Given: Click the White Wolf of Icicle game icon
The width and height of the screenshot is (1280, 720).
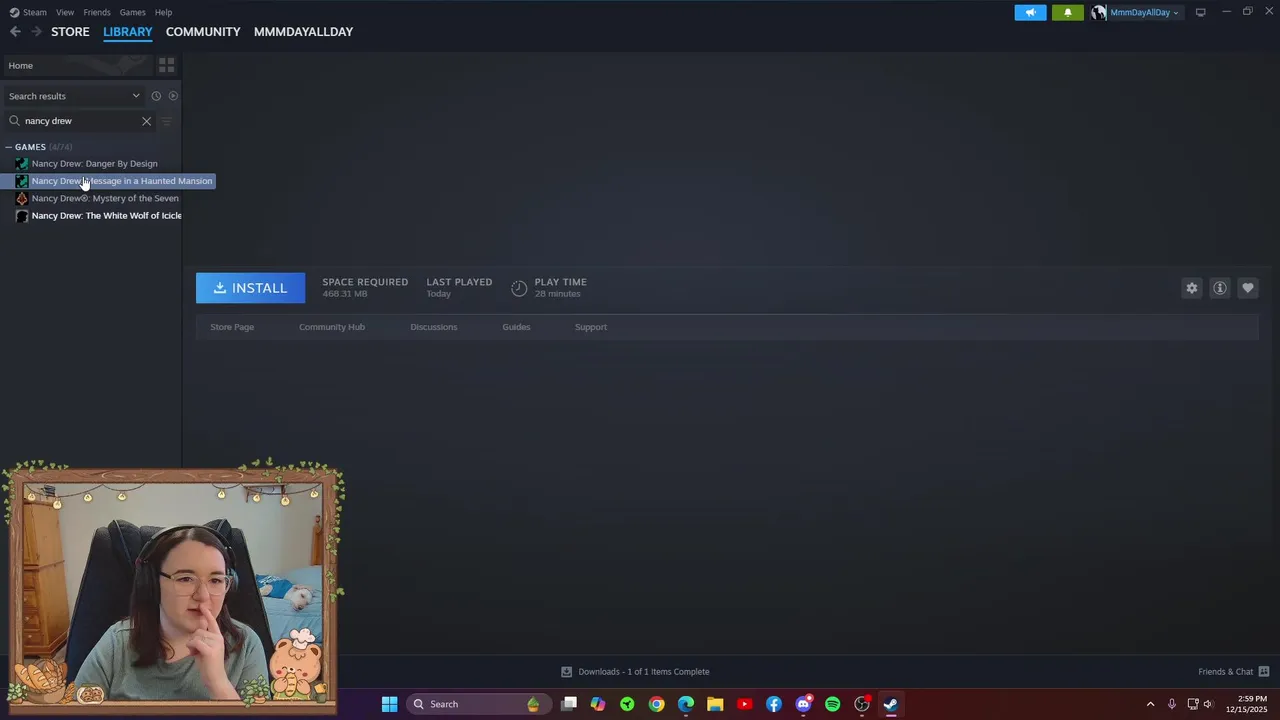Looking at the screenshot, I should tap(22, 216).
